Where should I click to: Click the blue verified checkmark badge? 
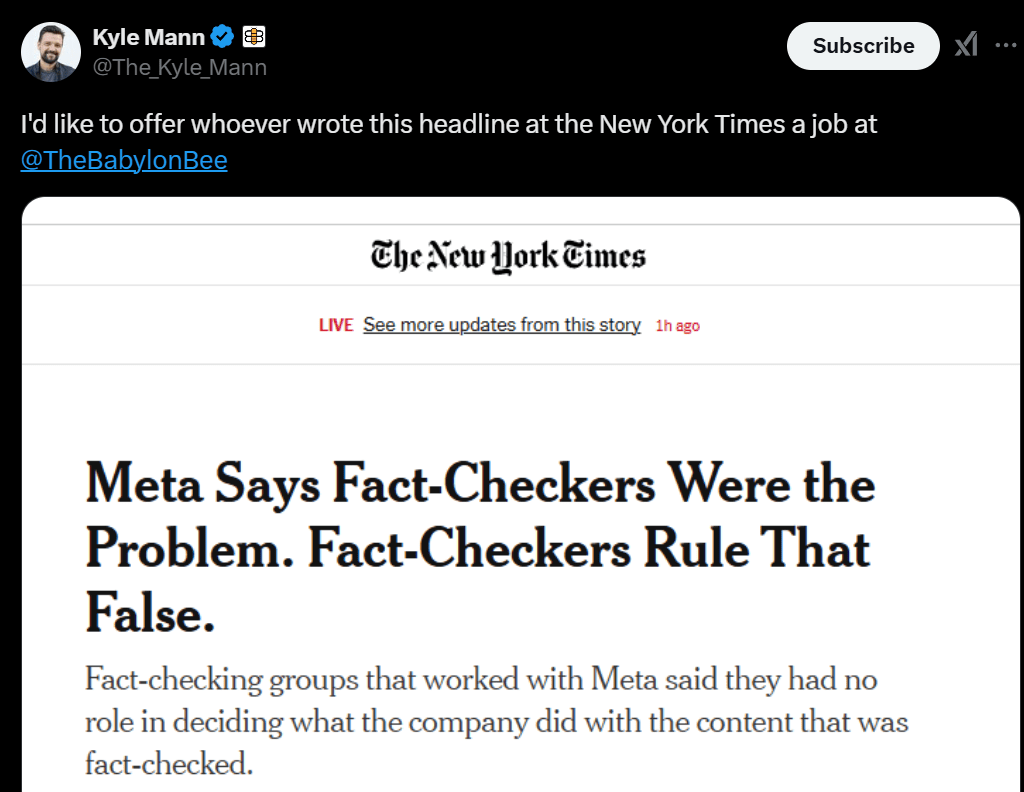click(222, 38)
